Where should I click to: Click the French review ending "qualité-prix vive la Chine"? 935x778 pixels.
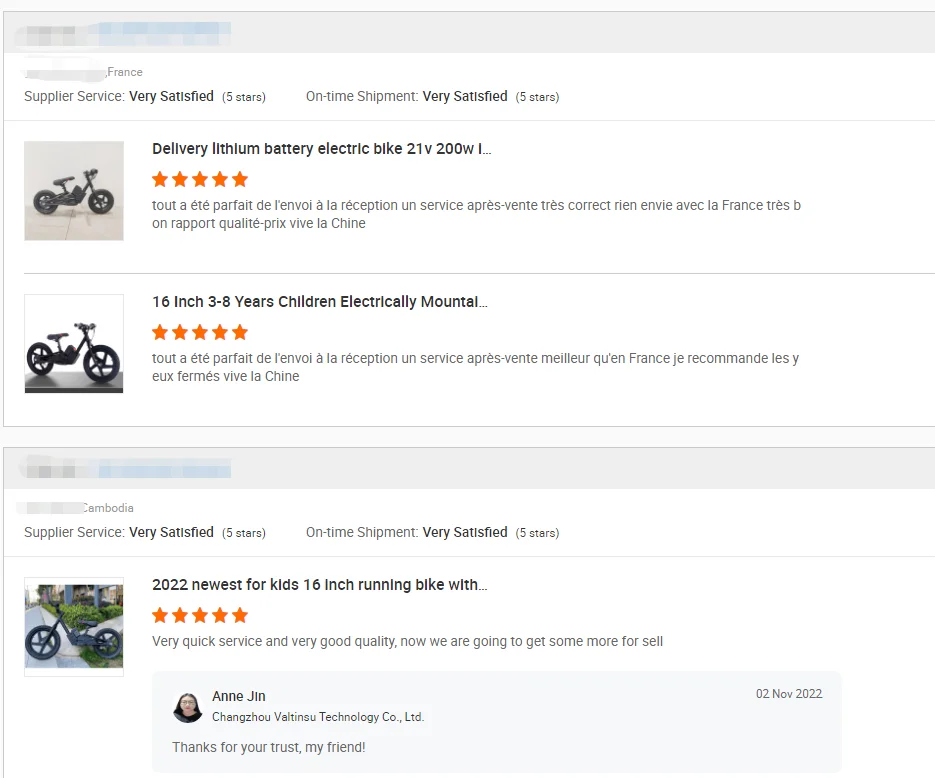(x=476, y=214)
